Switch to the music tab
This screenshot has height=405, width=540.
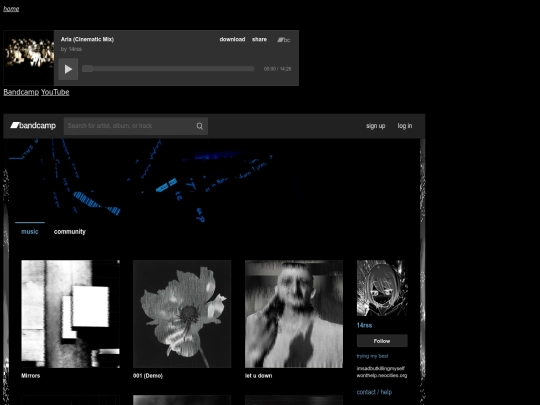pyautogui.click(x=30, y=232)
